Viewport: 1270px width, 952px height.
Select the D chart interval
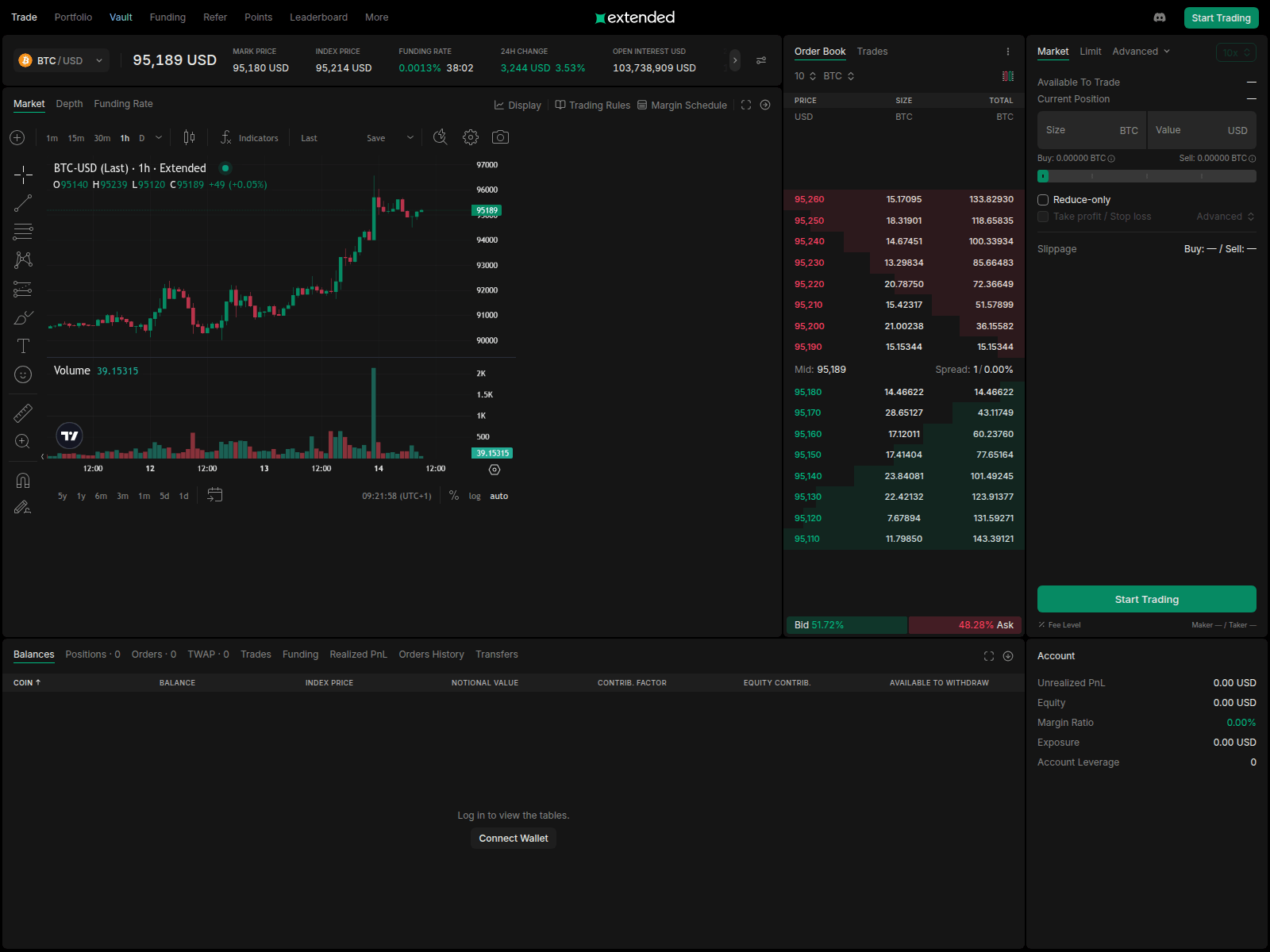coord(142,138)
